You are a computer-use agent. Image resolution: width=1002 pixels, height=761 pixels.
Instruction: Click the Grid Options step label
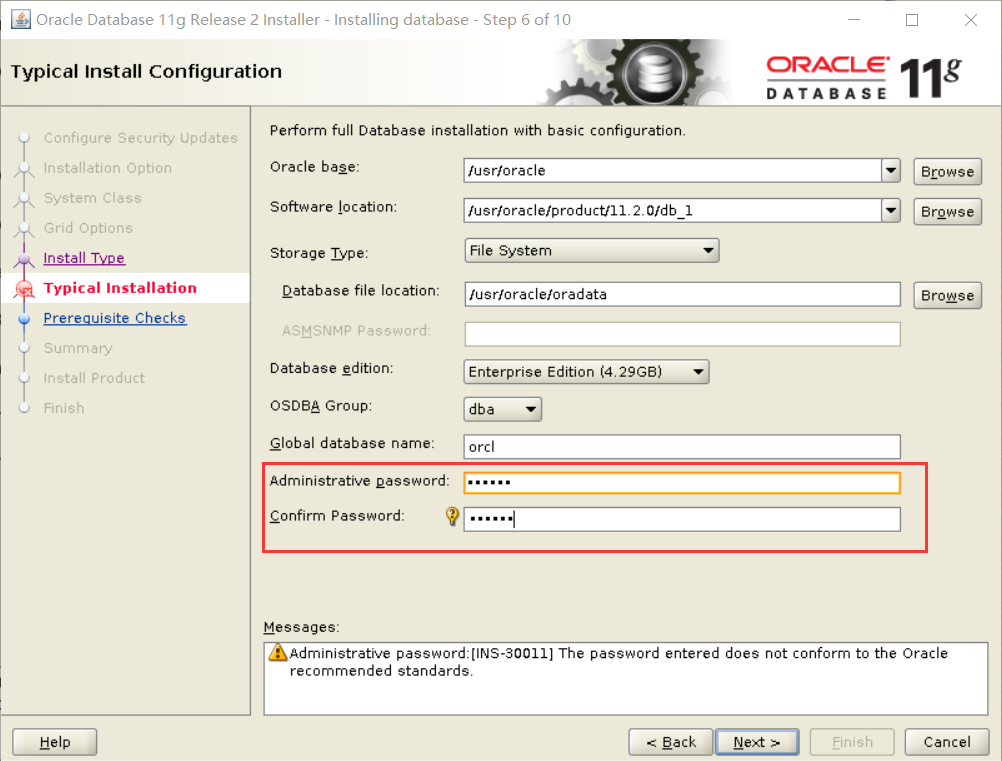88,228
